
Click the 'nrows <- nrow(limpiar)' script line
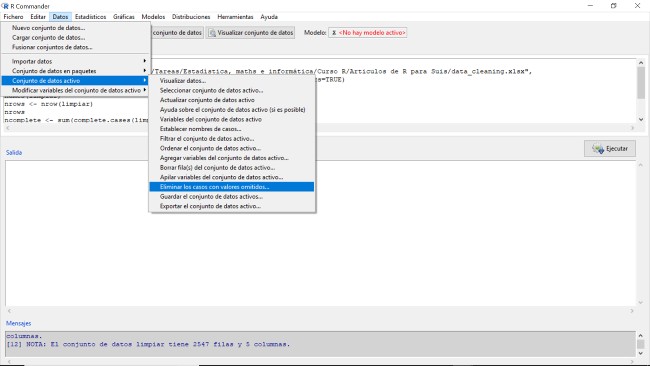[x=49, y=104]
